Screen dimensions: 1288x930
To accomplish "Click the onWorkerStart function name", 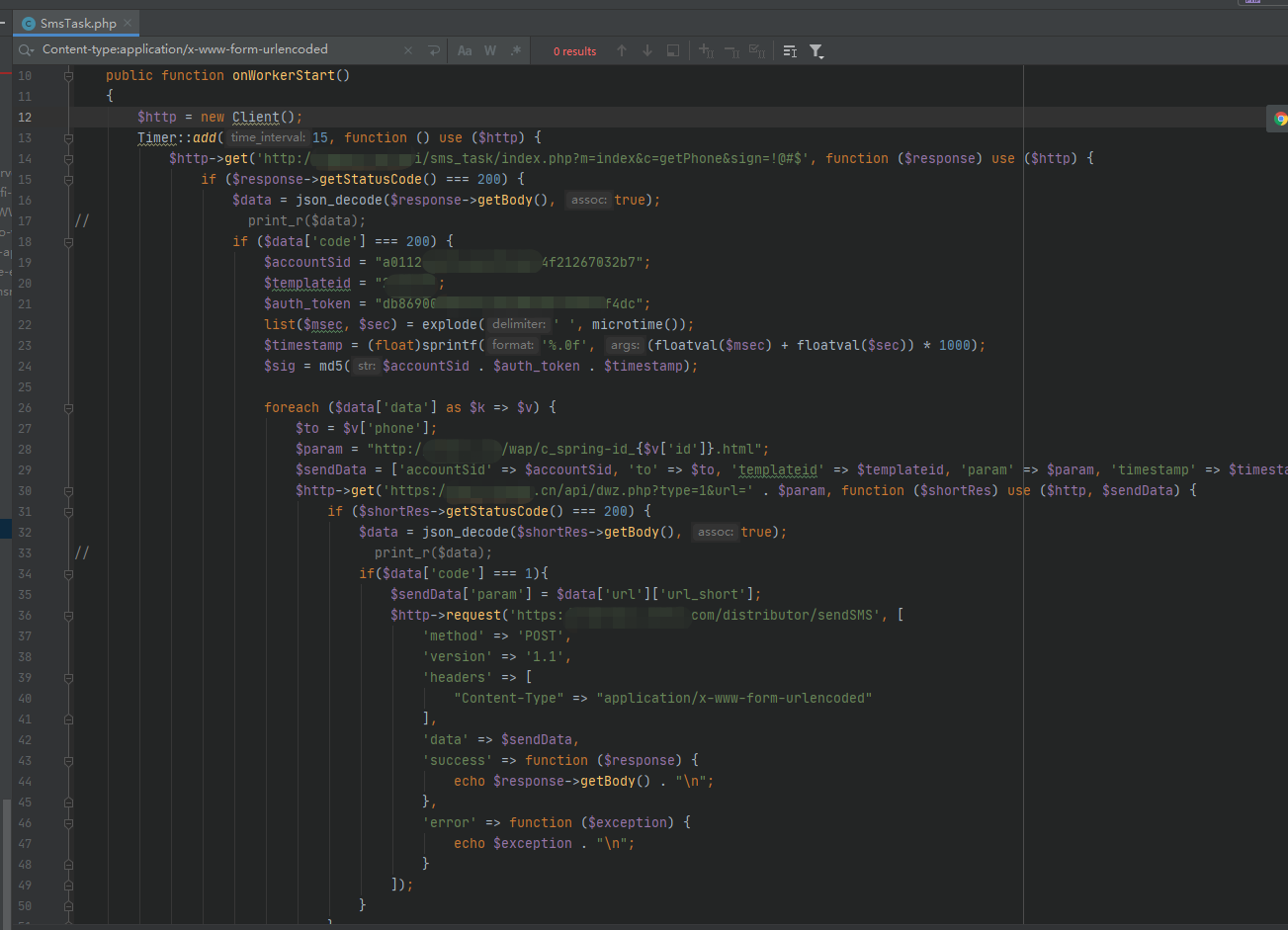I will coord(284,75).
